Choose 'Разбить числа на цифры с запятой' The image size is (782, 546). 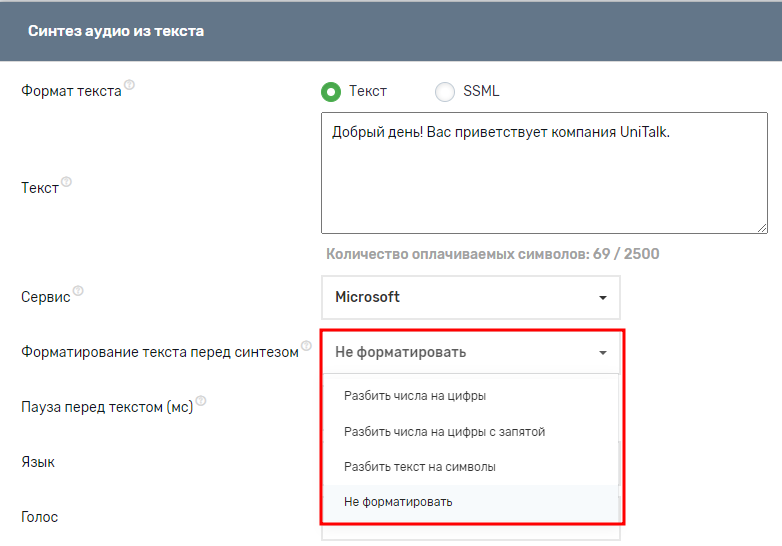tap(444, 432)
